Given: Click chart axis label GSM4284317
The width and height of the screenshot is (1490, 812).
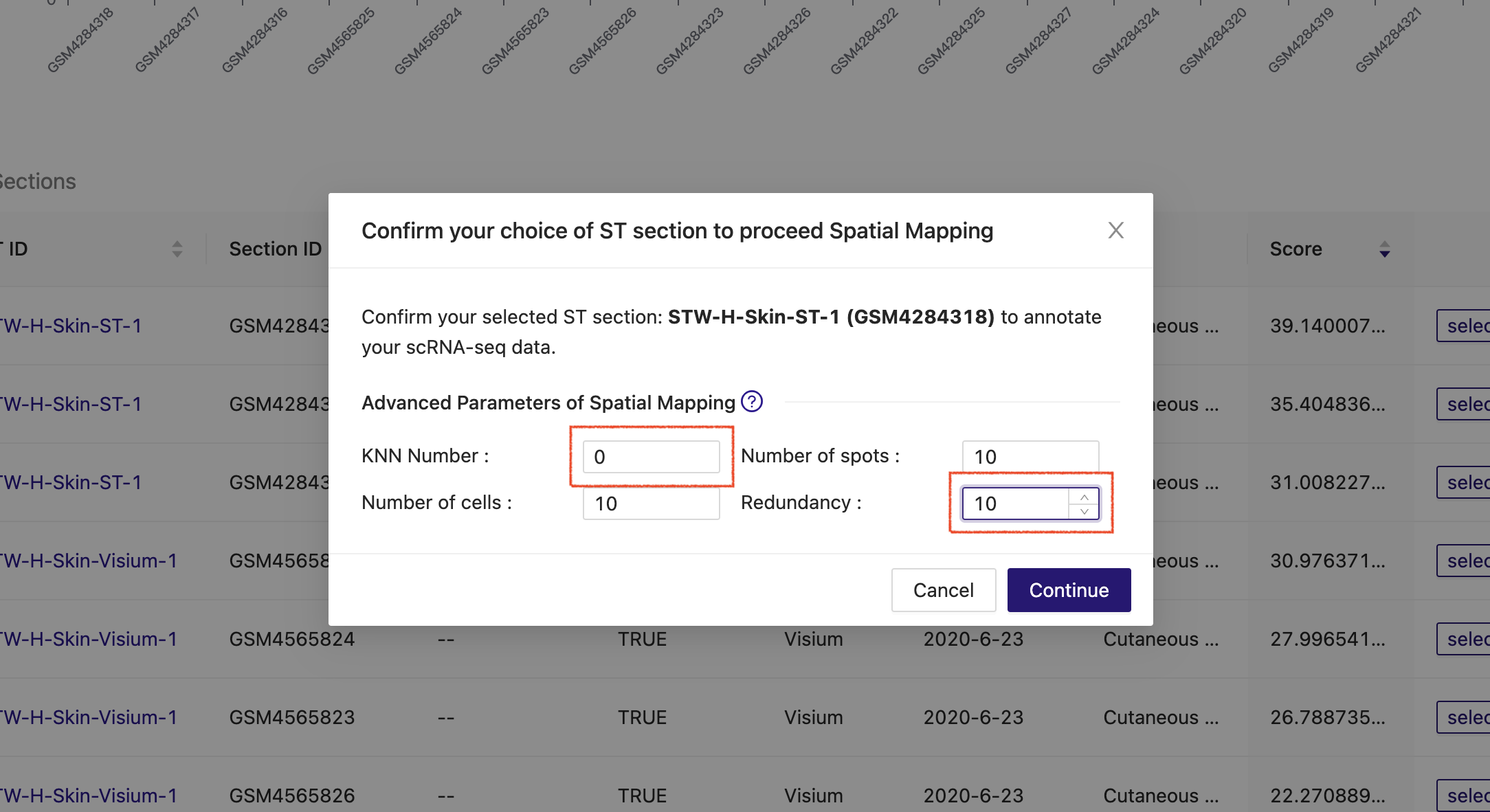Looking at the screenshot, I should [x=168, y=40].
